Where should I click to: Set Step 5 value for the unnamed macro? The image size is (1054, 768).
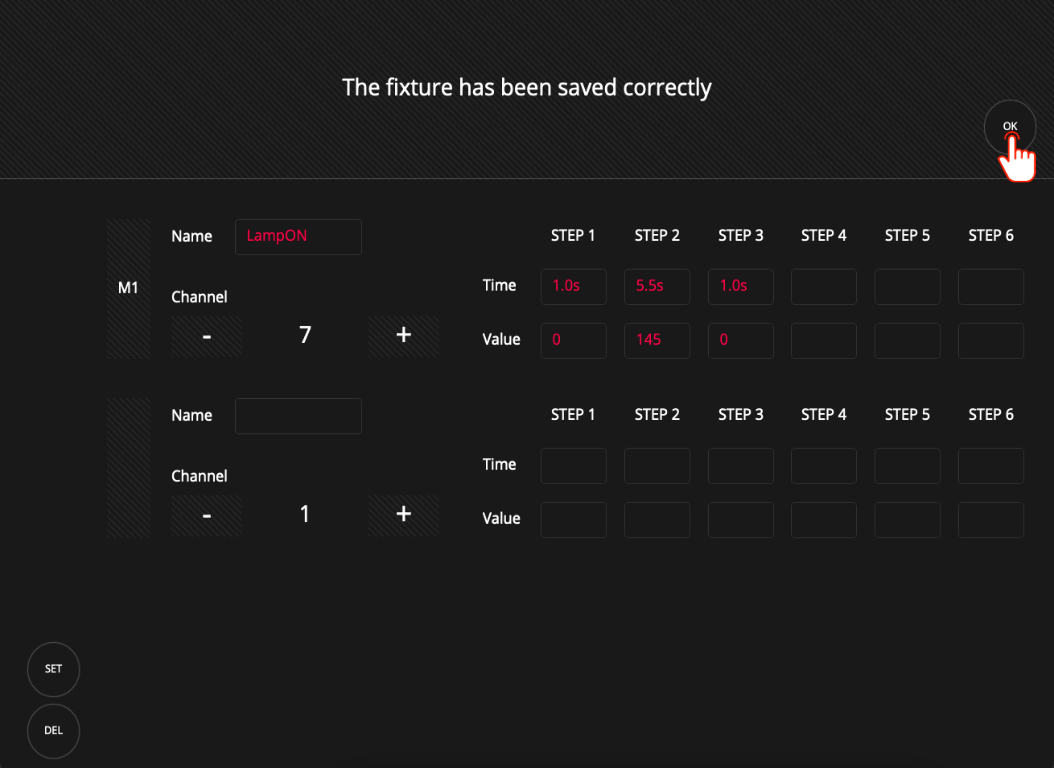tap(907, 520)
